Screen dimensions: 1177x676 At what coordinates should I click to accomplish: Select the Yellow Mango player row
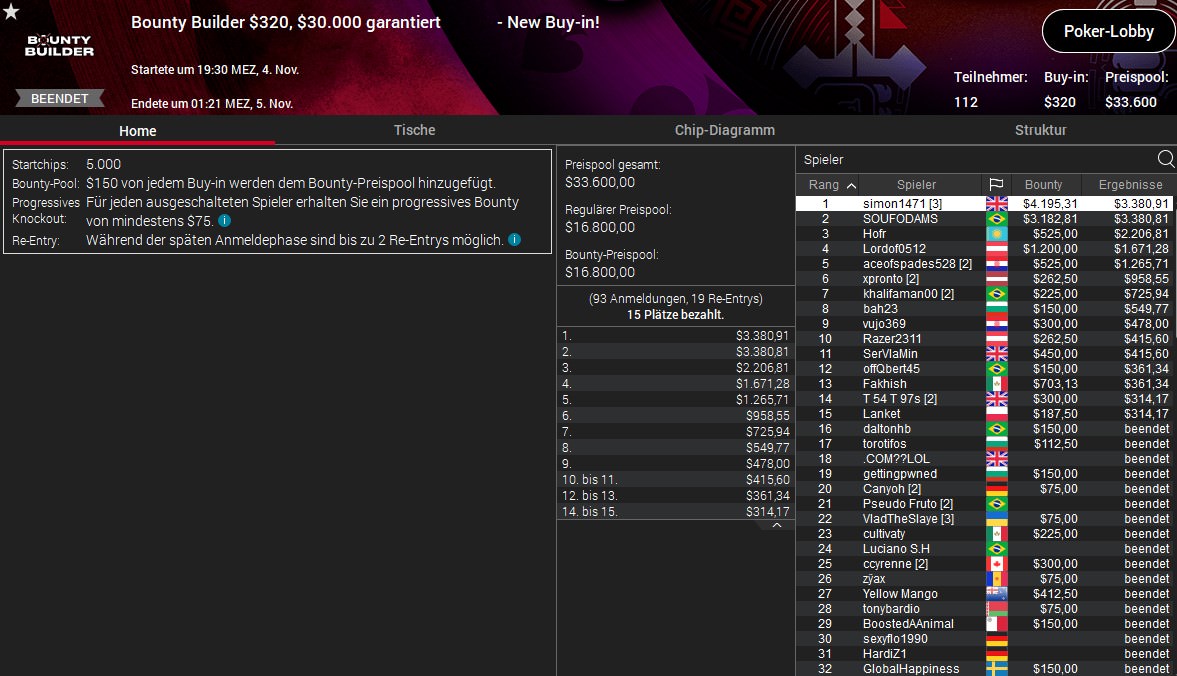coord(985,593)
